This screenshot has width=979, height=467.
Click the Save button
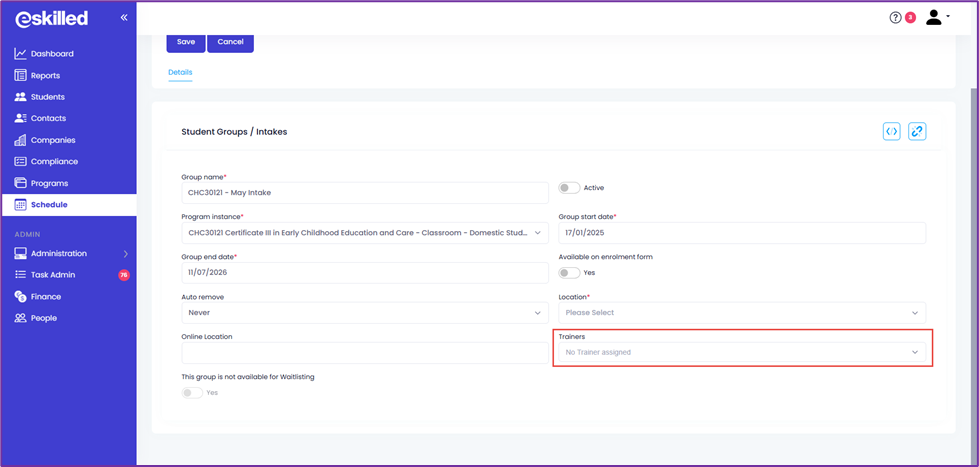(x=186, y=42)
